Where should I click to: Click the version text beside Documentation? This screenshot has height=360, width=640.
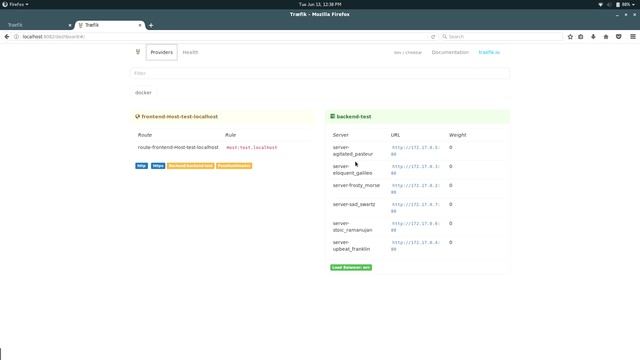[408, 53]
